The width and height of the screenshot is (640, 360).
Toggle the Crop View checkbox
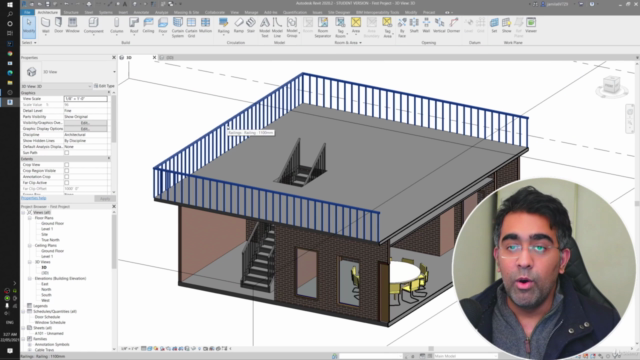(x=67, y=165)
